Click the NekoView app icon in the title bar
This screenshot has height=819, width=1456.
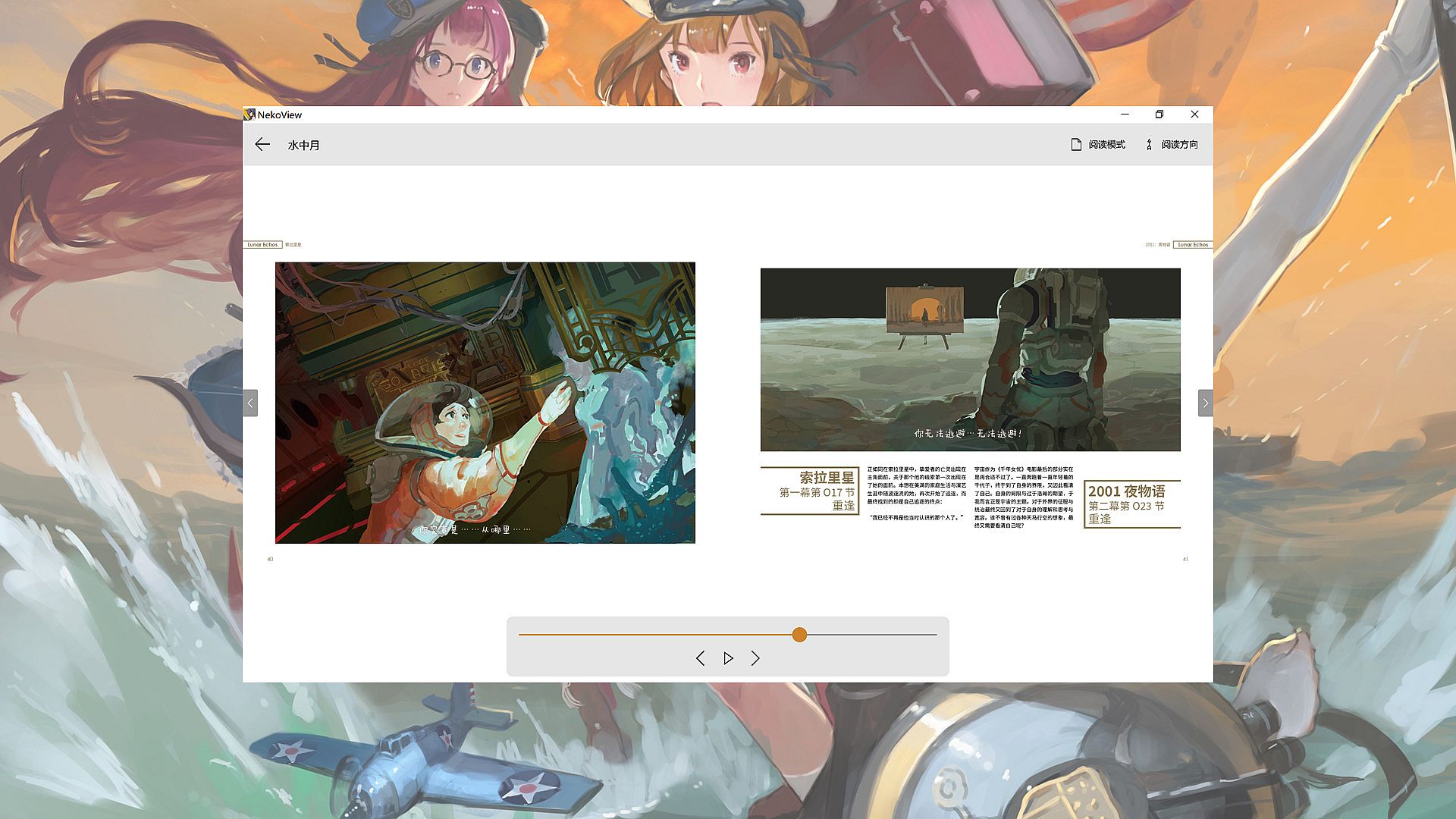(249, 115)
